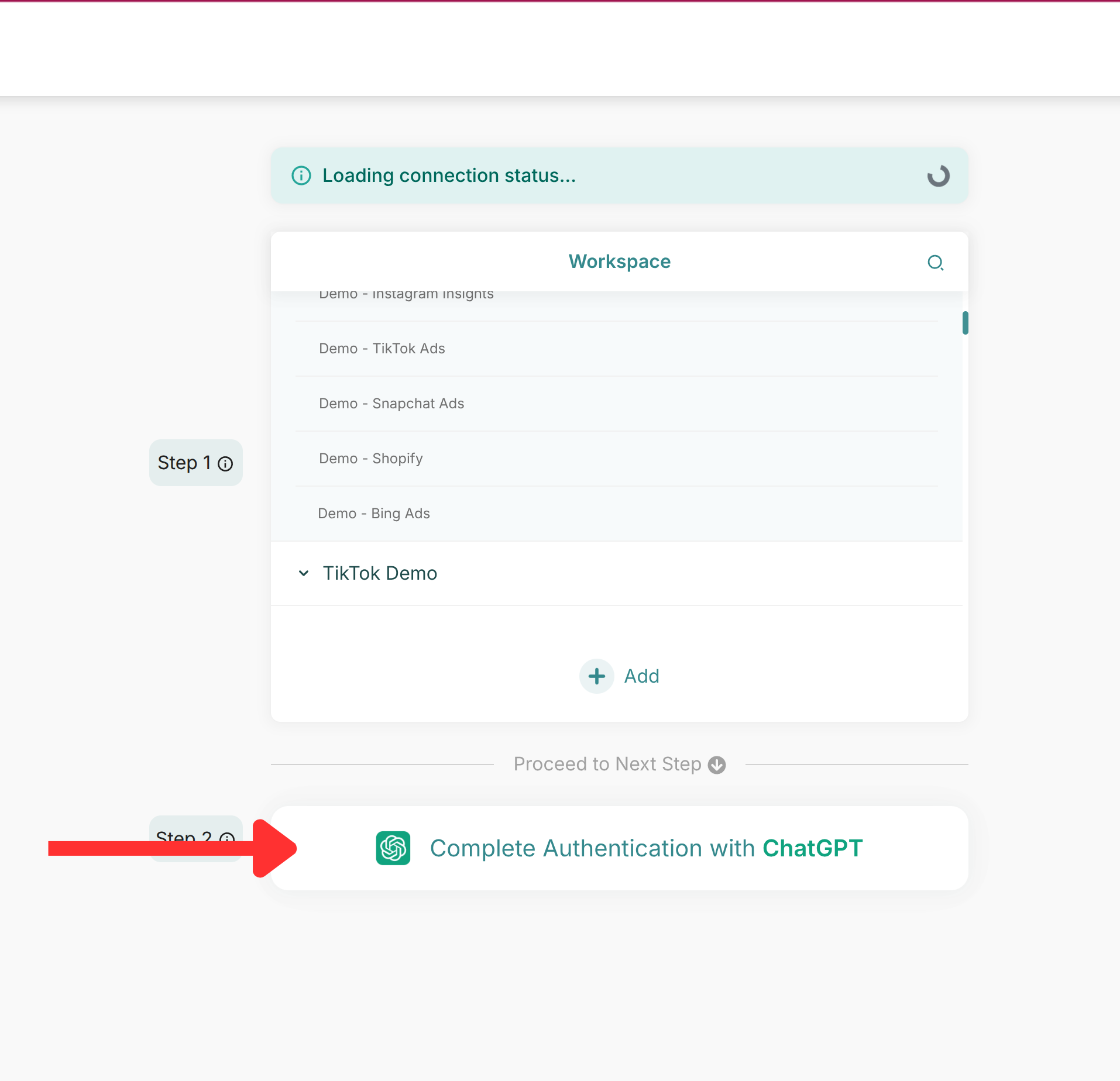The image size is (1120, 1081).
Task: Click the Step 1 label badge
Action: [x=196, y=463]
